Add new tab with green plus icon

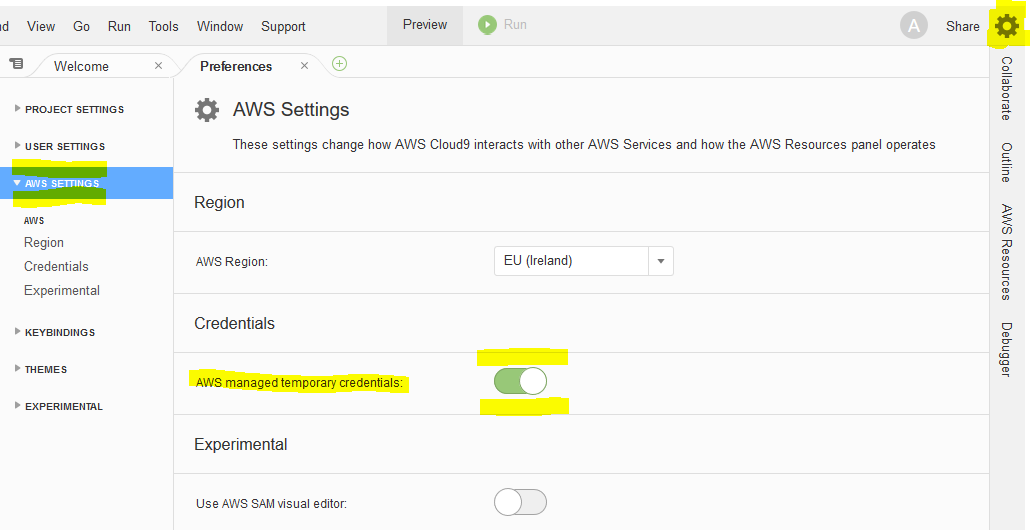[x=339, y=64]
